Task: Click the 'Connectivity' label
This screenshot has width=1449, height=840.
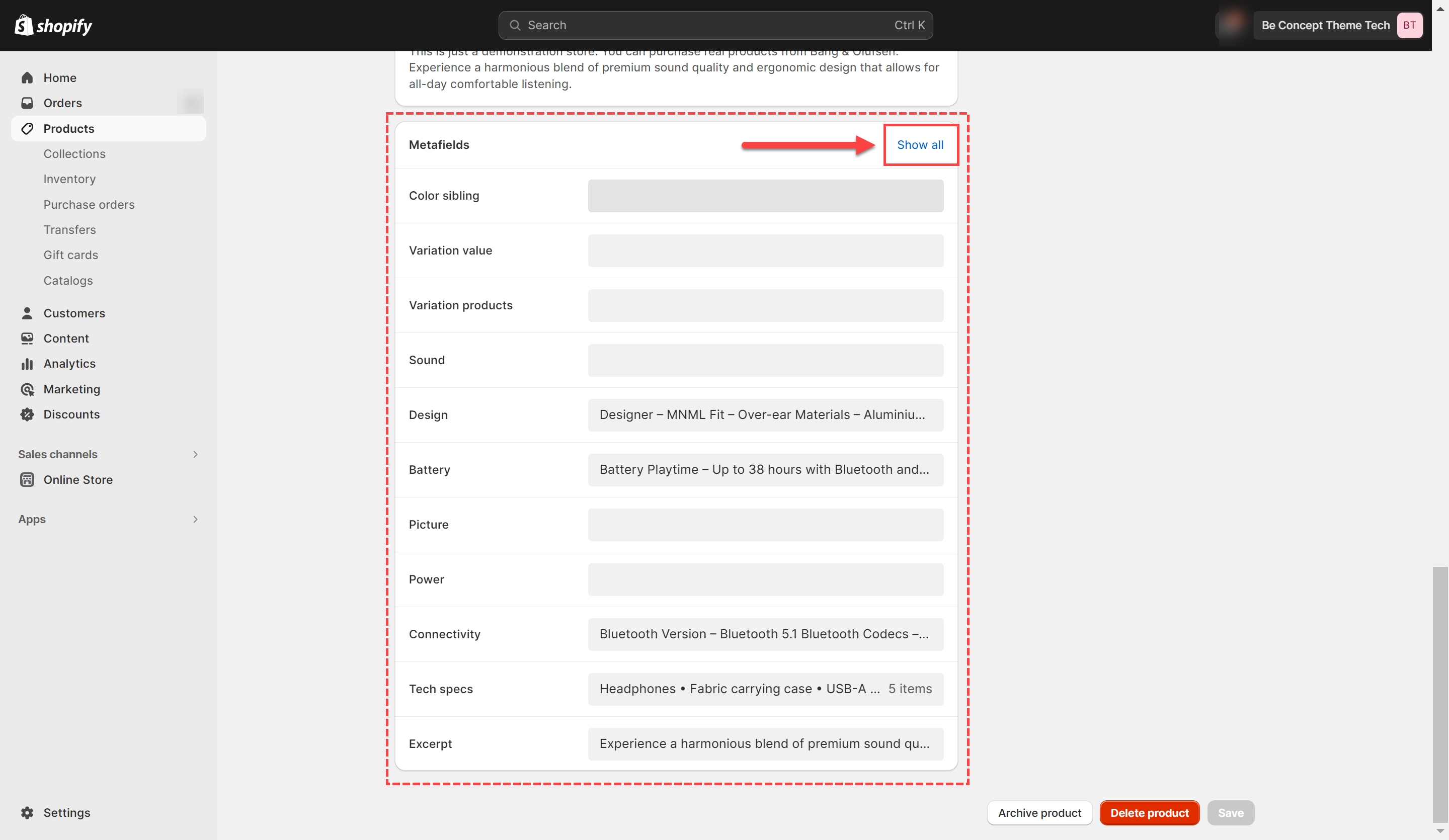Action: click(444, 634)
